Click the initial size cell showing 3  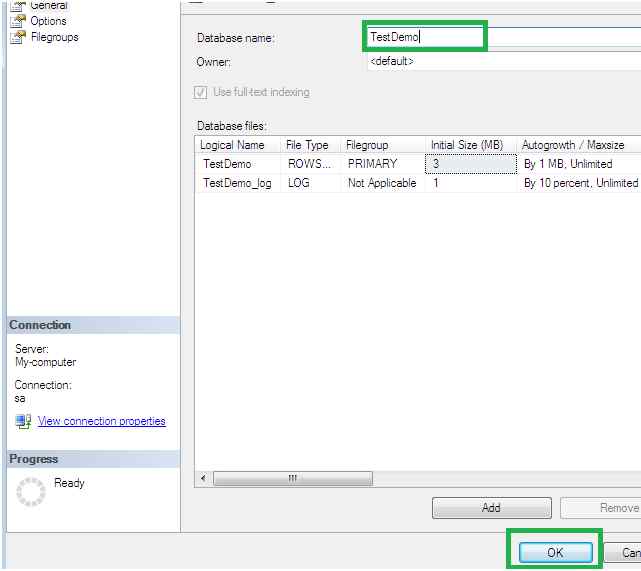[x=471, y=164]
